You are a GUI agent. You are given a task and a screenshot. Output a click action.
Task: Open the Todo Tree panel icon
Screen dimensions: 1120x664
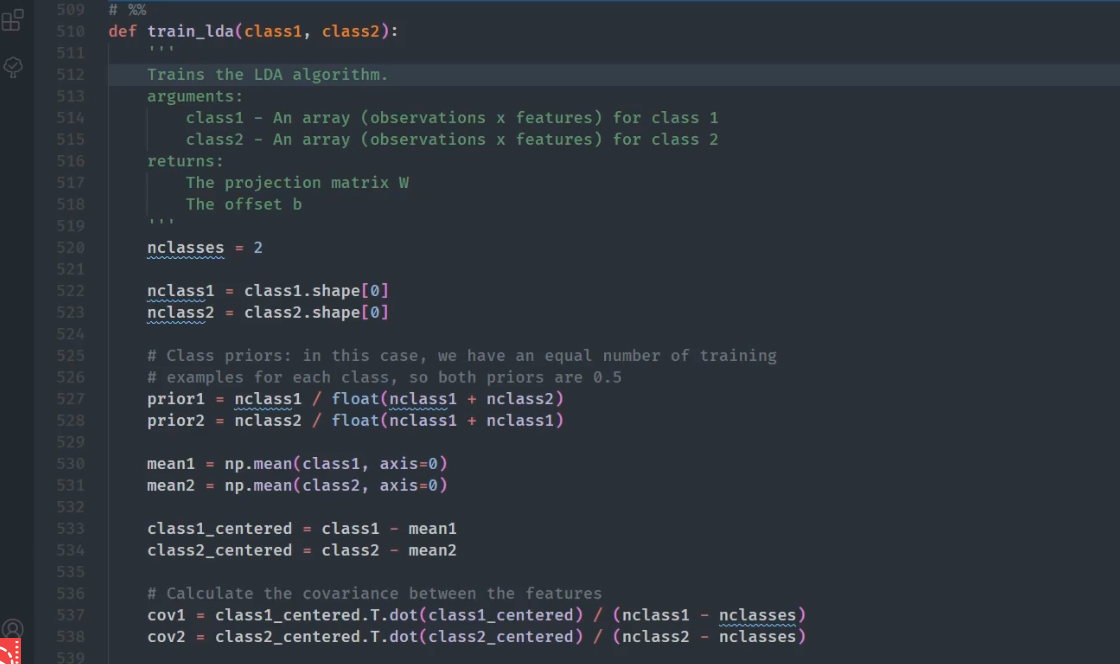(x=12, y=67)
